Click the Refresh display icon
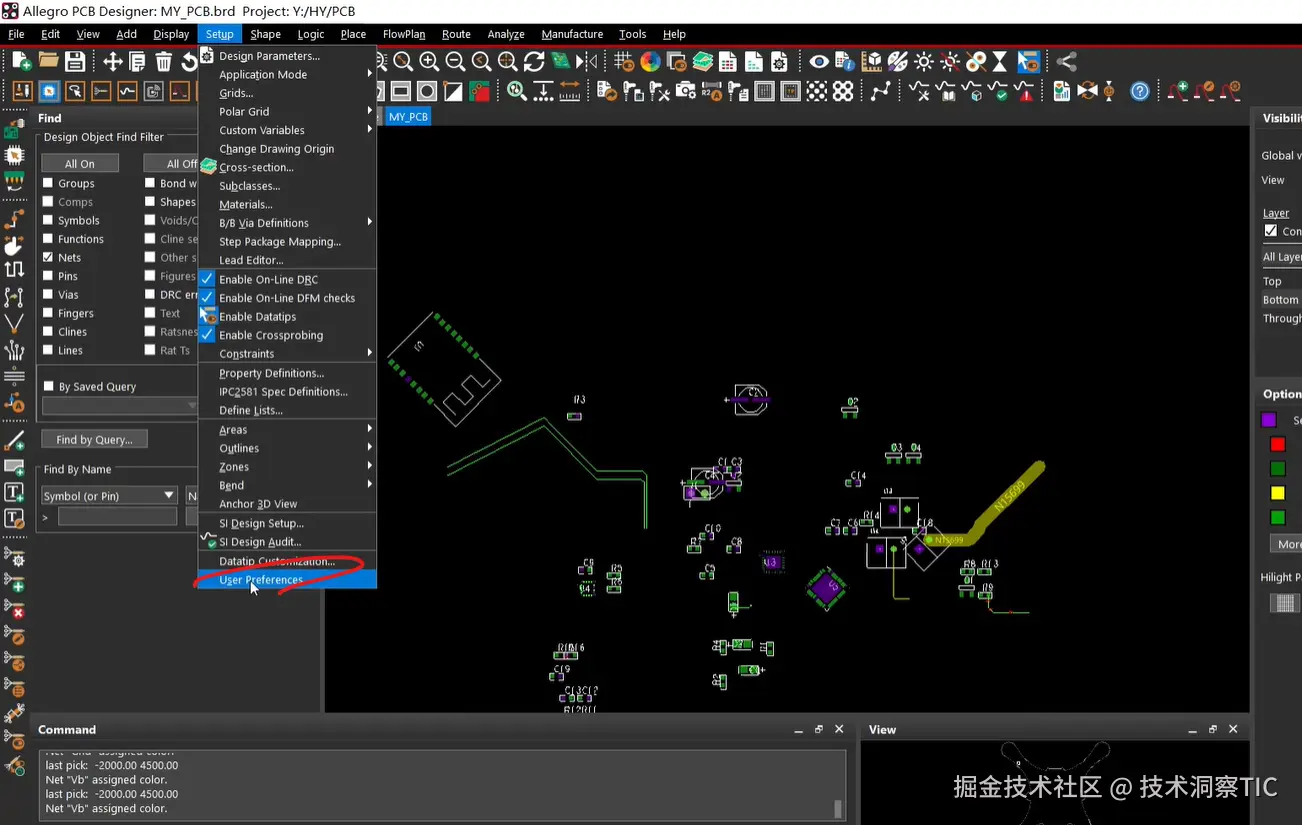Screen dimensions: 1302x825 (534, 62)
